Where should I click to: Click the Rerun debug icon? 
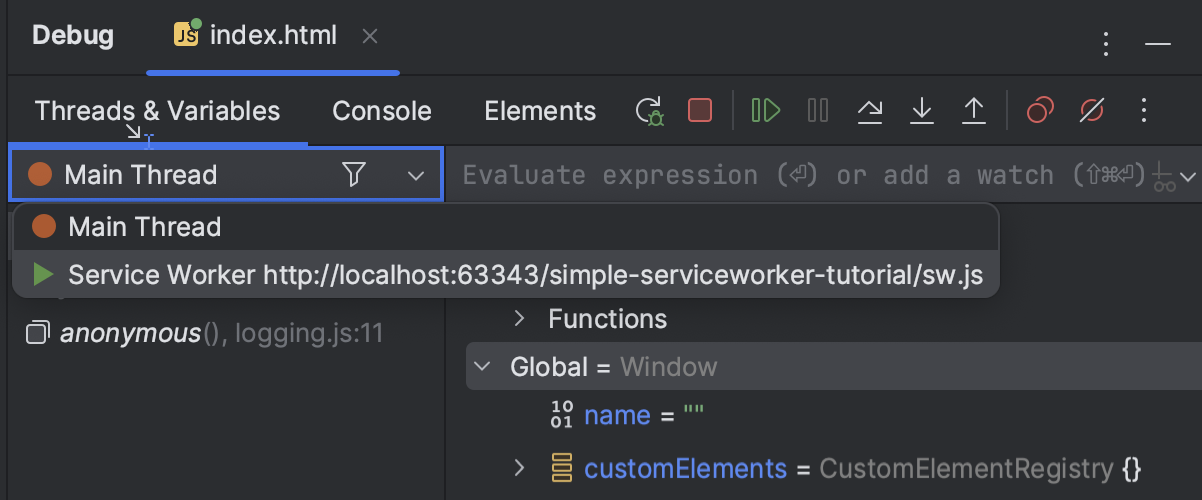650,110
